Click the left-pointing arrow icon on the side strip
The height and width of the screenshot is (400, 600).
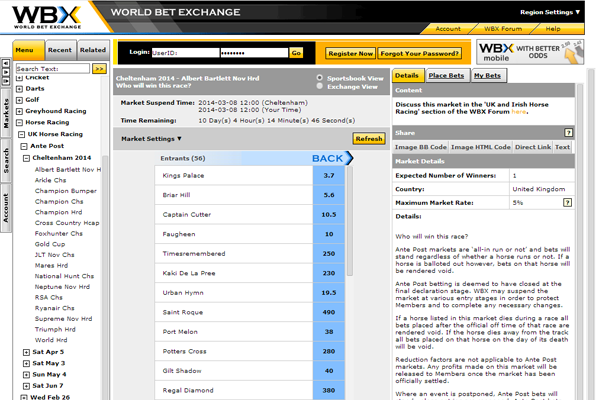(x=6, y=64)
